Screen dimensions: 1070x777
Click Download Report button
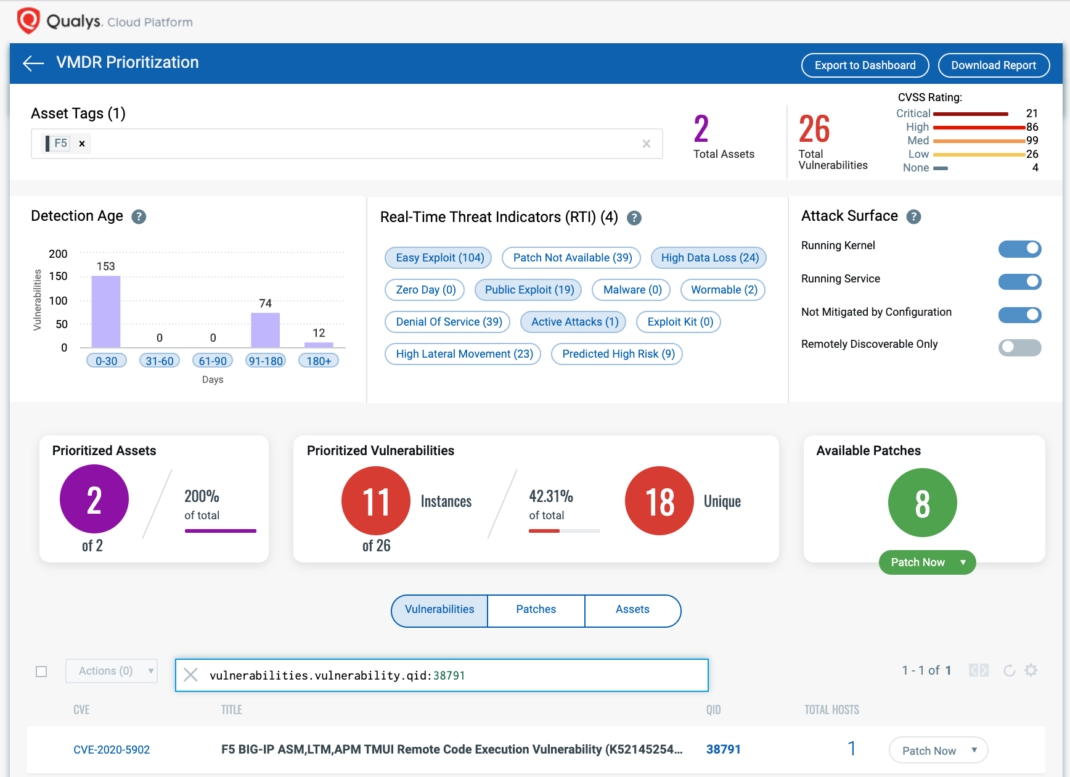point(994,65)
